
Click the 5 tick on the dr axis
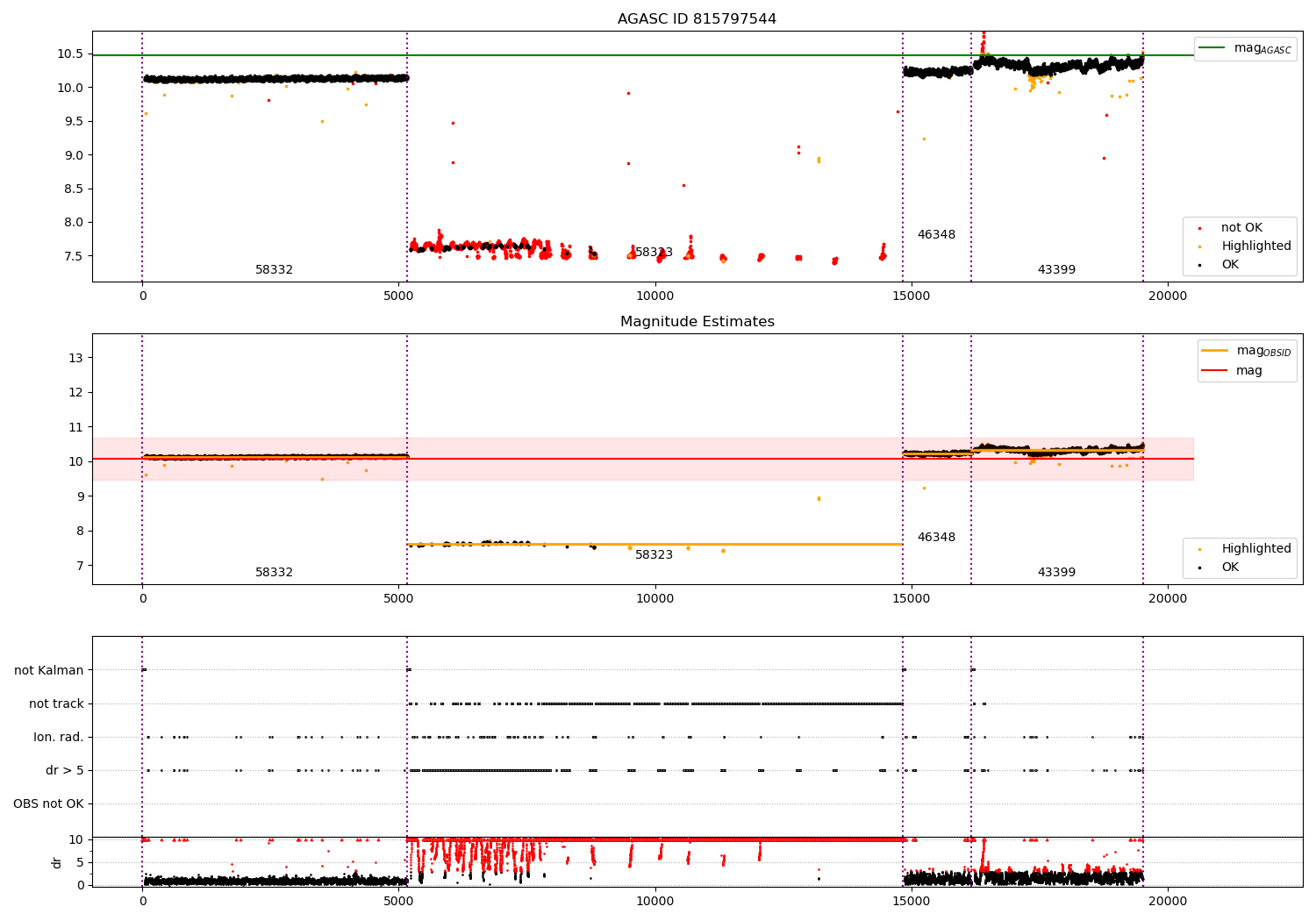tap(80, 862)
